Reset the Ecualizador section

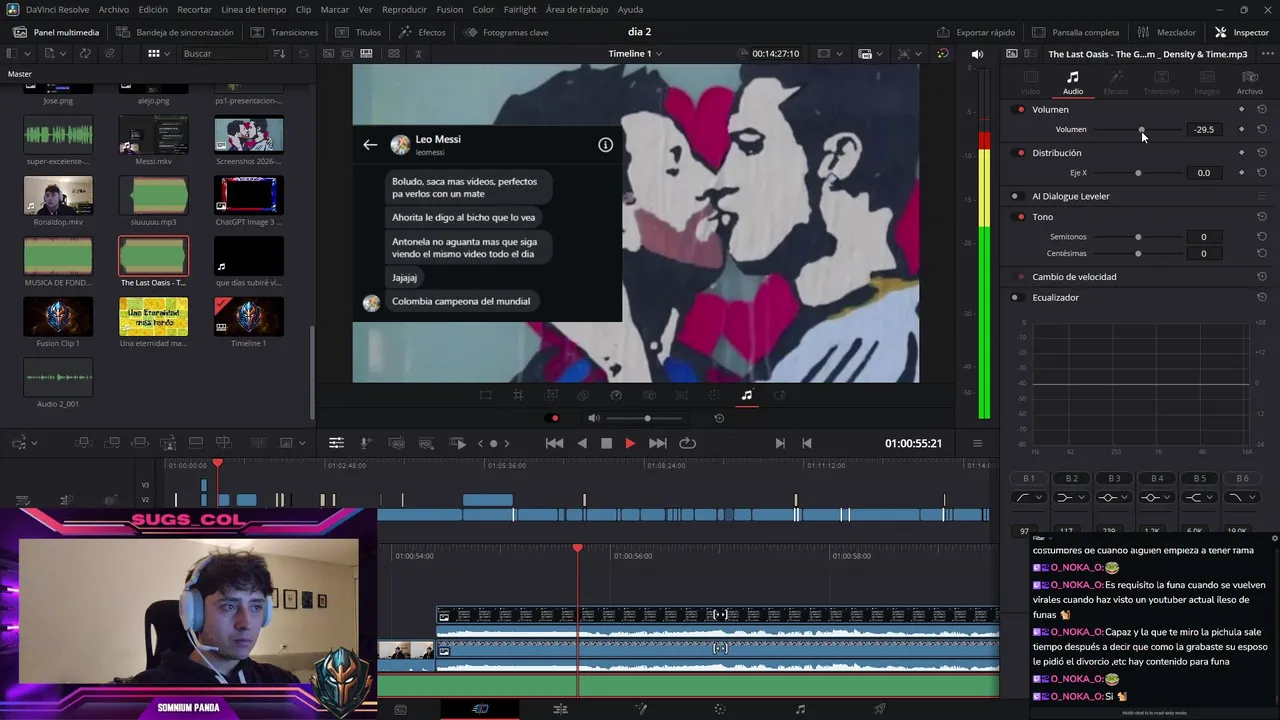pos(1262,298)
